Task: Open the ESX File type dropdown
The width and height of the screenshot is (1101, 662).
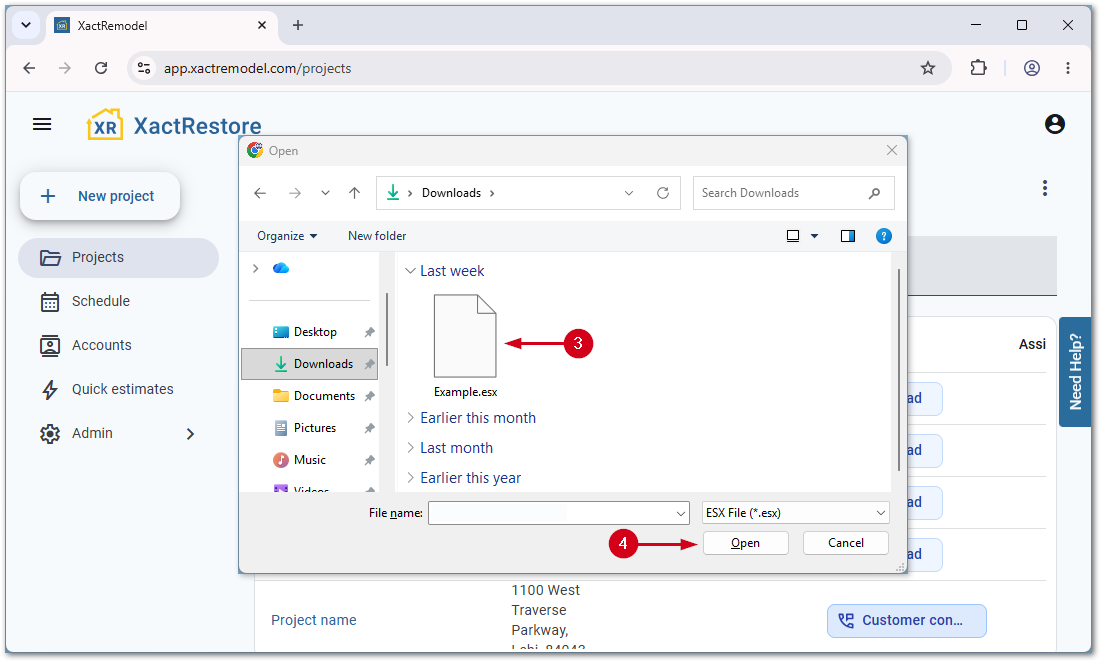Action: point(796,513)
